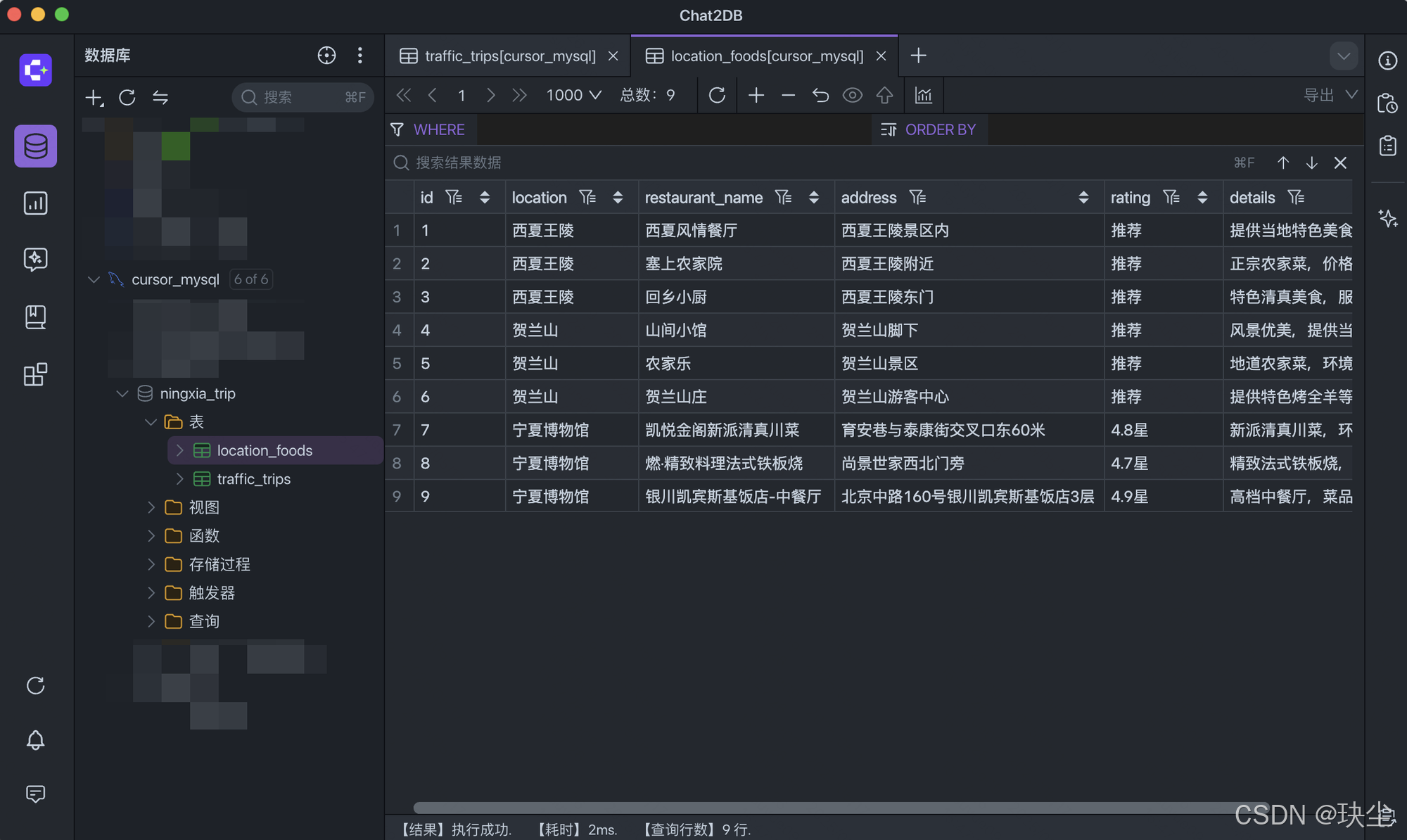Open the chart view icon in toolbar
Image resolution: width=1407 pixels, height=840 pixels.
coord(923,95)
